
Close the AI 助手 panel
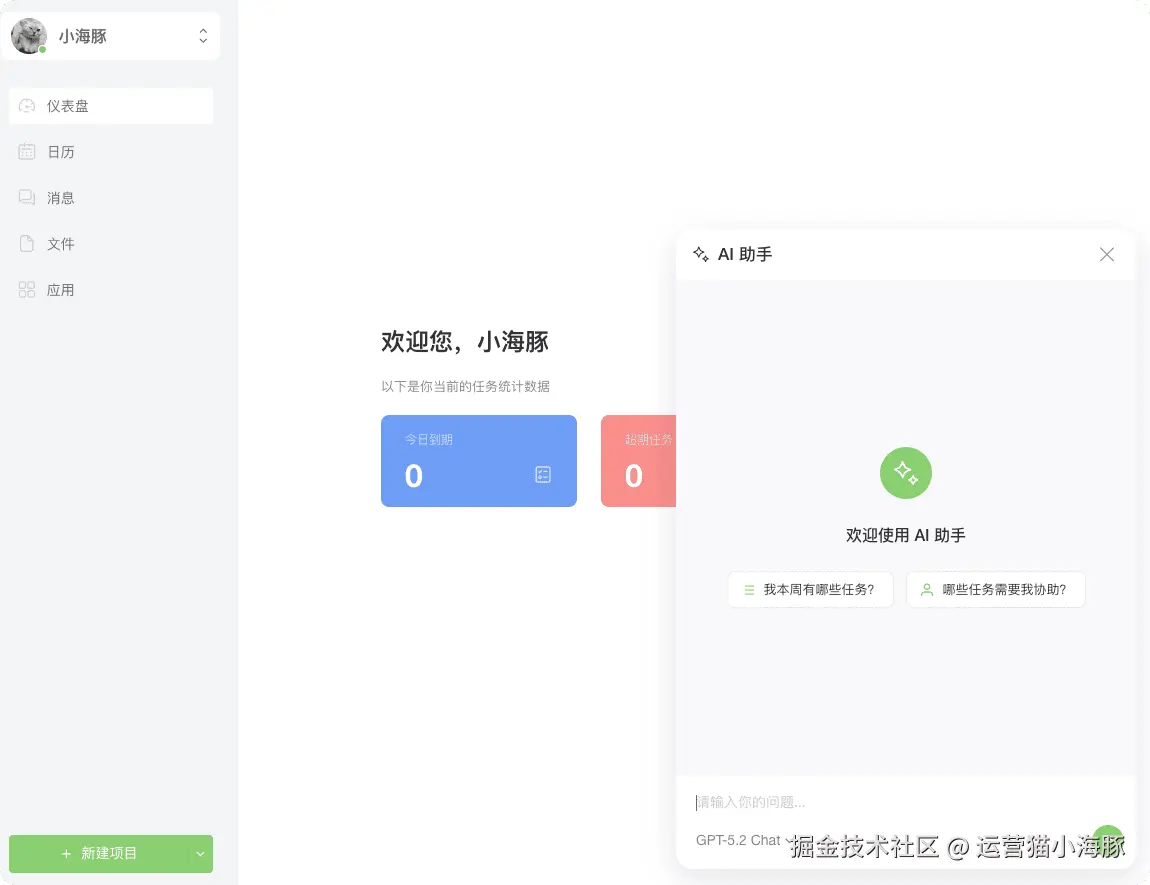point(1107,254)
